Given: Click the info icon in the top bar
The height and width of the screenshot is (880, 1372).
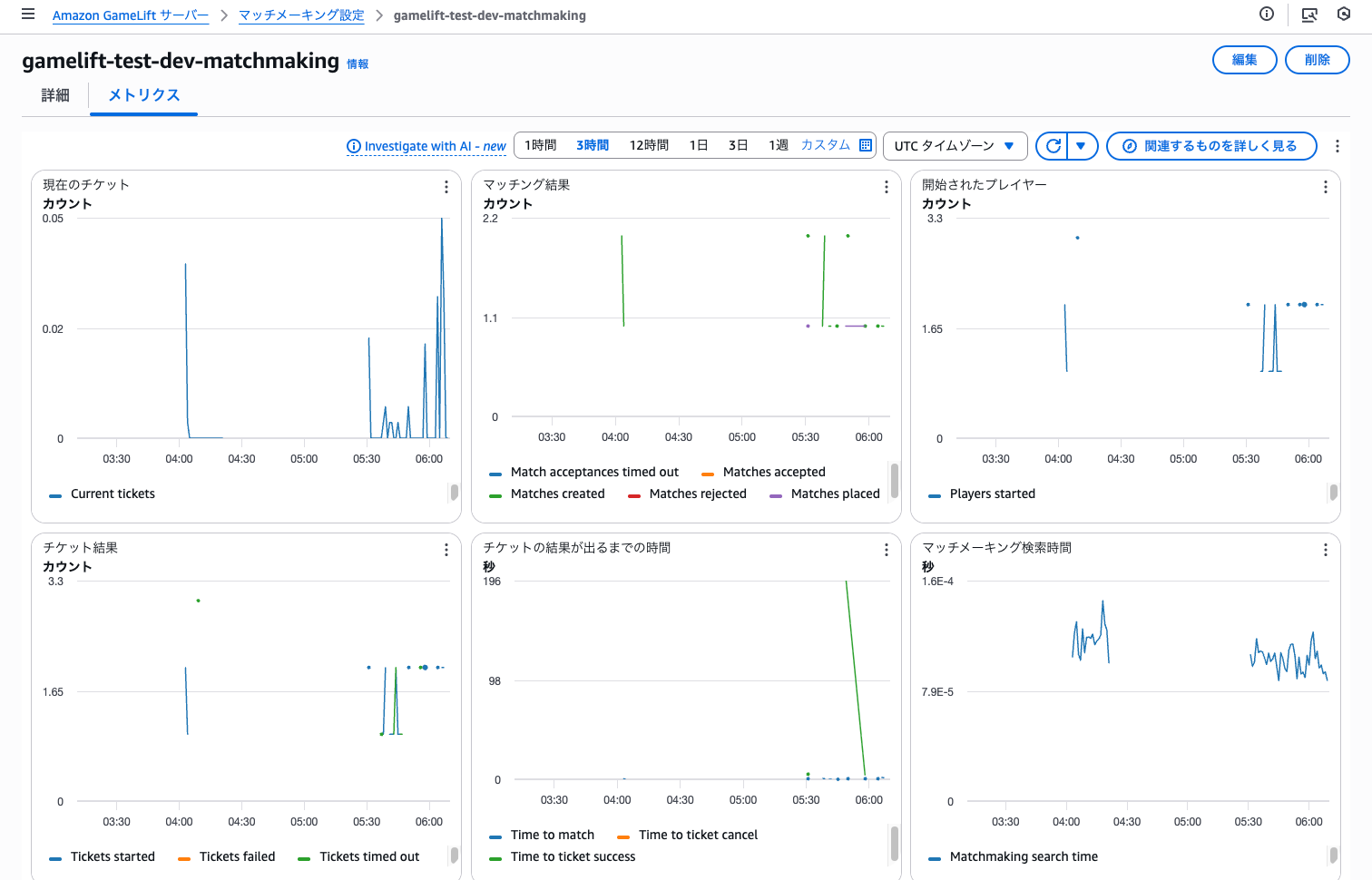Looking at the screenshot, I should pos(1267,15).
